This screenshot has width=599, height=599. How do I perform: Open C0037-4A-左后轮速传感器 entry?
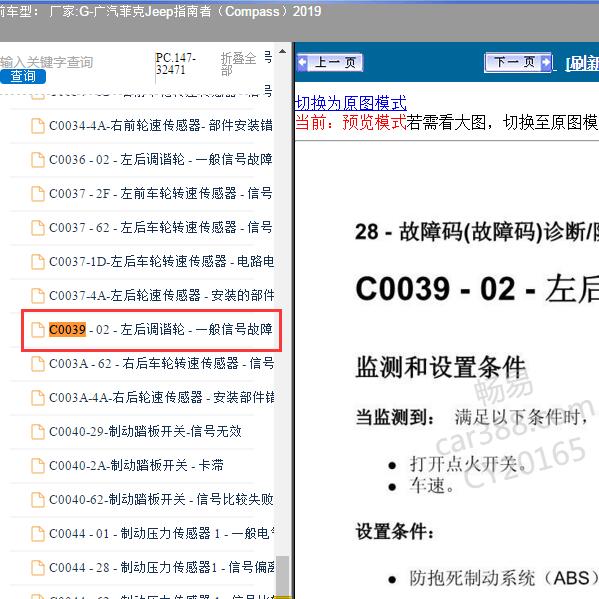click(162, 295)
